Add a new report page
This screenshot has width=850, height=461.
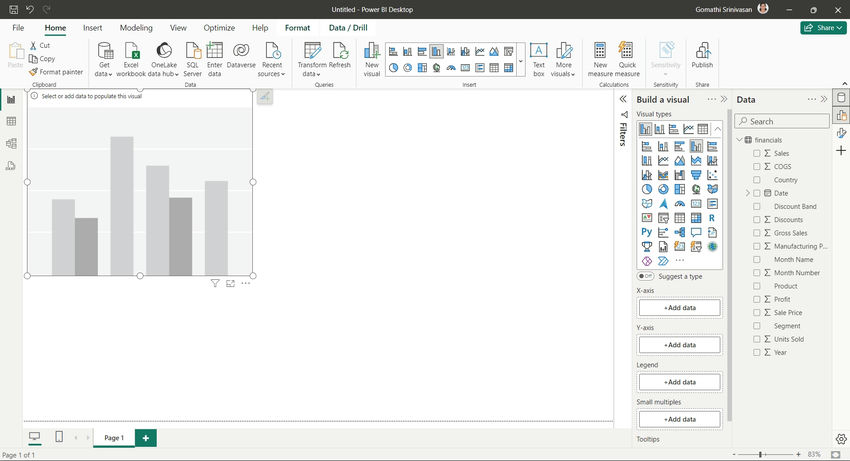[146, 438]
